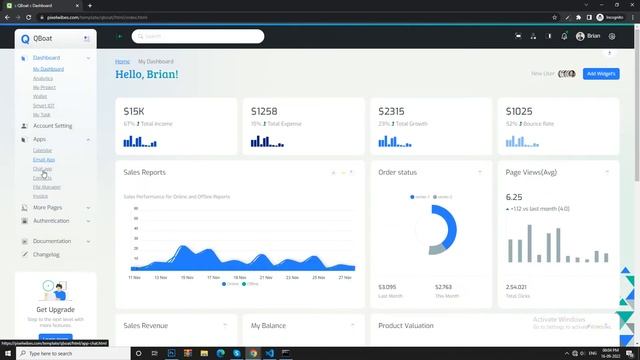This screenshot has height=360, width=640.
Task: Click the Dashboard sidebar icon
Action: pyautogui.click(x=23, y=58)
